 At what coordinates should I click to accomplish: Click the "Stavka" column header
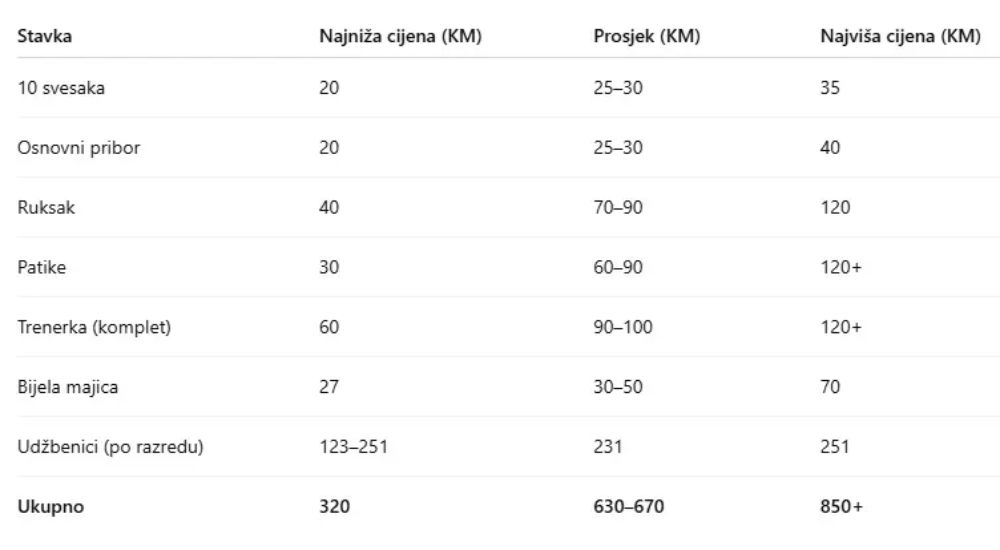click(x=45, y=36)
